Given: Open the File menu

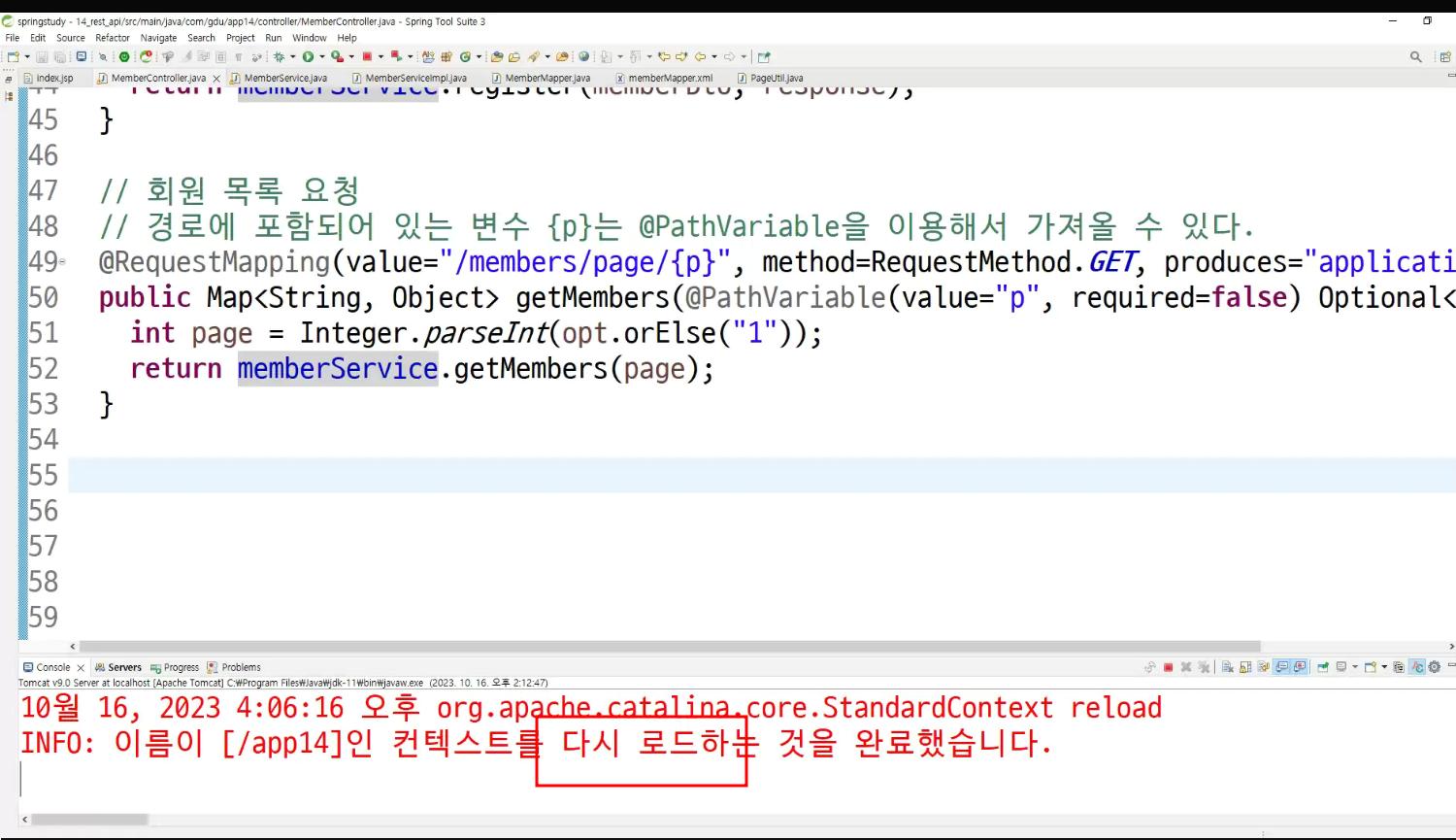Looking at the screenshot, I should pos(13,38).
